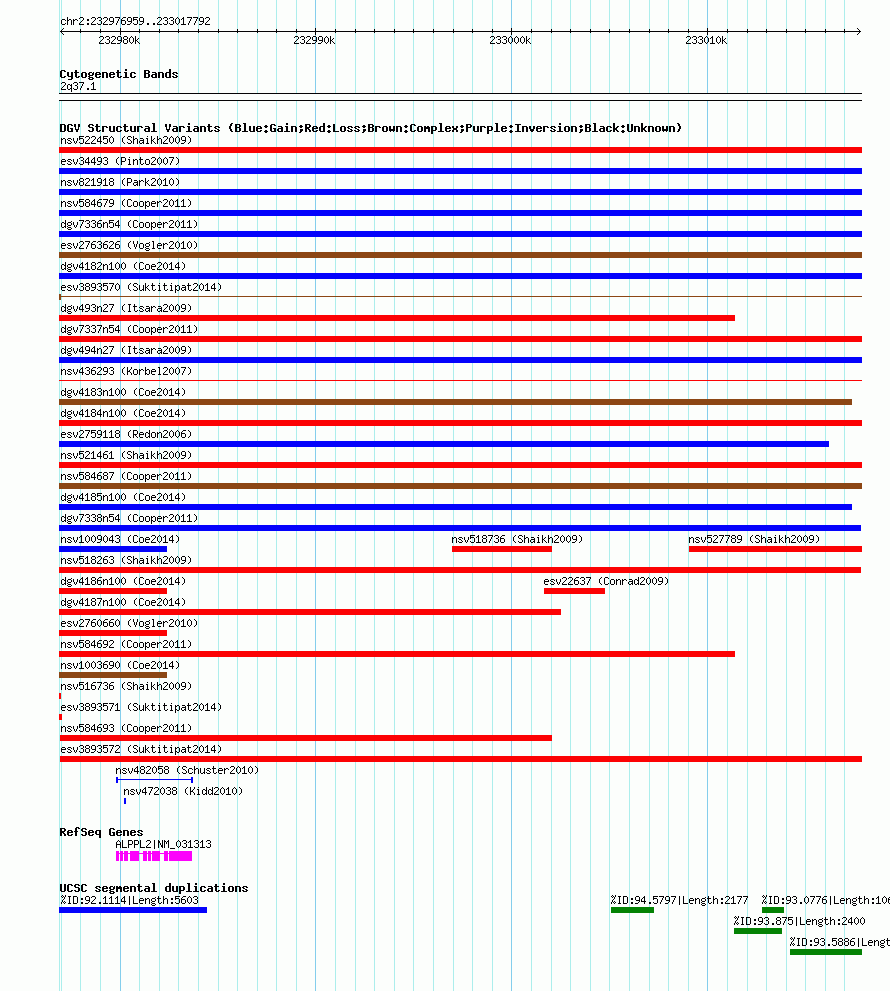890x991 pixels.
Task: Click the red nsv518736 loss bar
Action: click(502, 549)
